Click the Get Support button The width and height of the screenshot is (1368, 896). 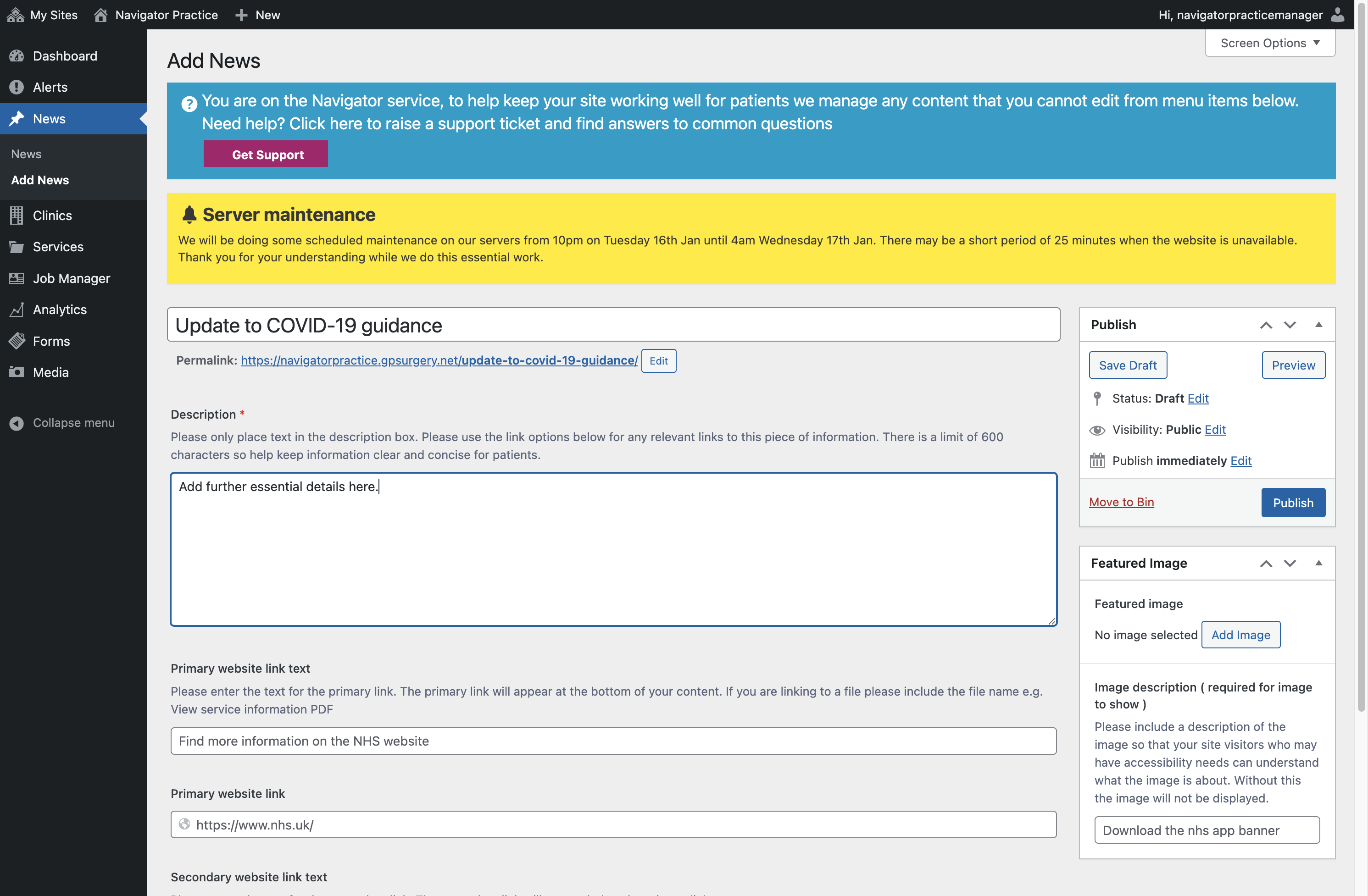pos(266,155)
